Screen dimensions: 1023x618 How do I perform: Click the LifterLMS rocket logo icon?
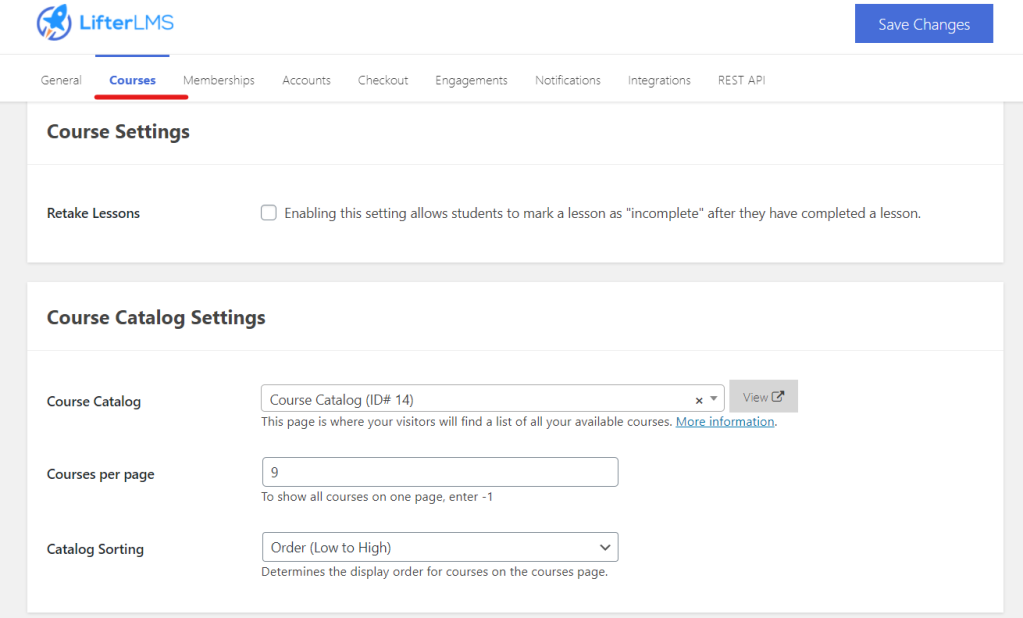[x=53, y=23]
